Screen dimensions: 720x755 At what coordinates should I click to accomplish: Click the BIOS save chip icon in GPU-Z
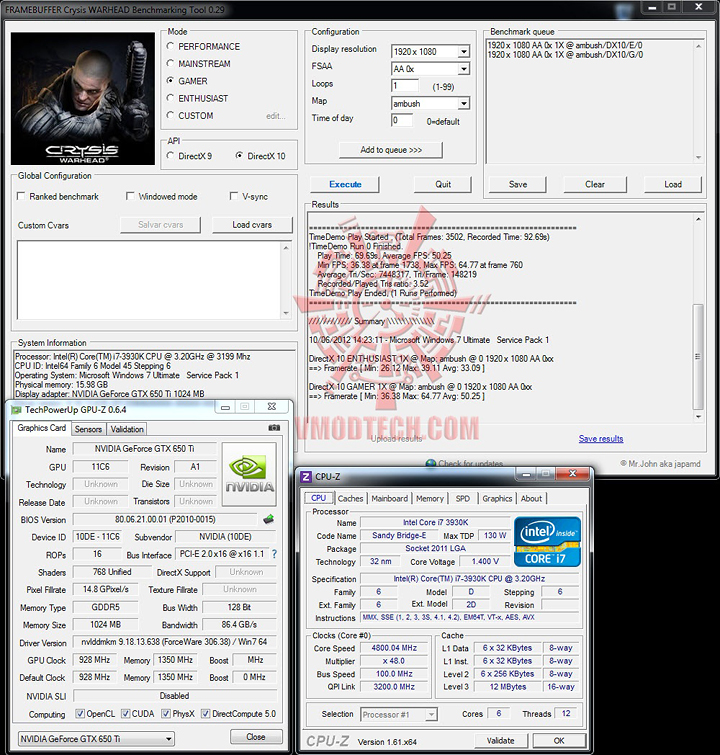269,519
